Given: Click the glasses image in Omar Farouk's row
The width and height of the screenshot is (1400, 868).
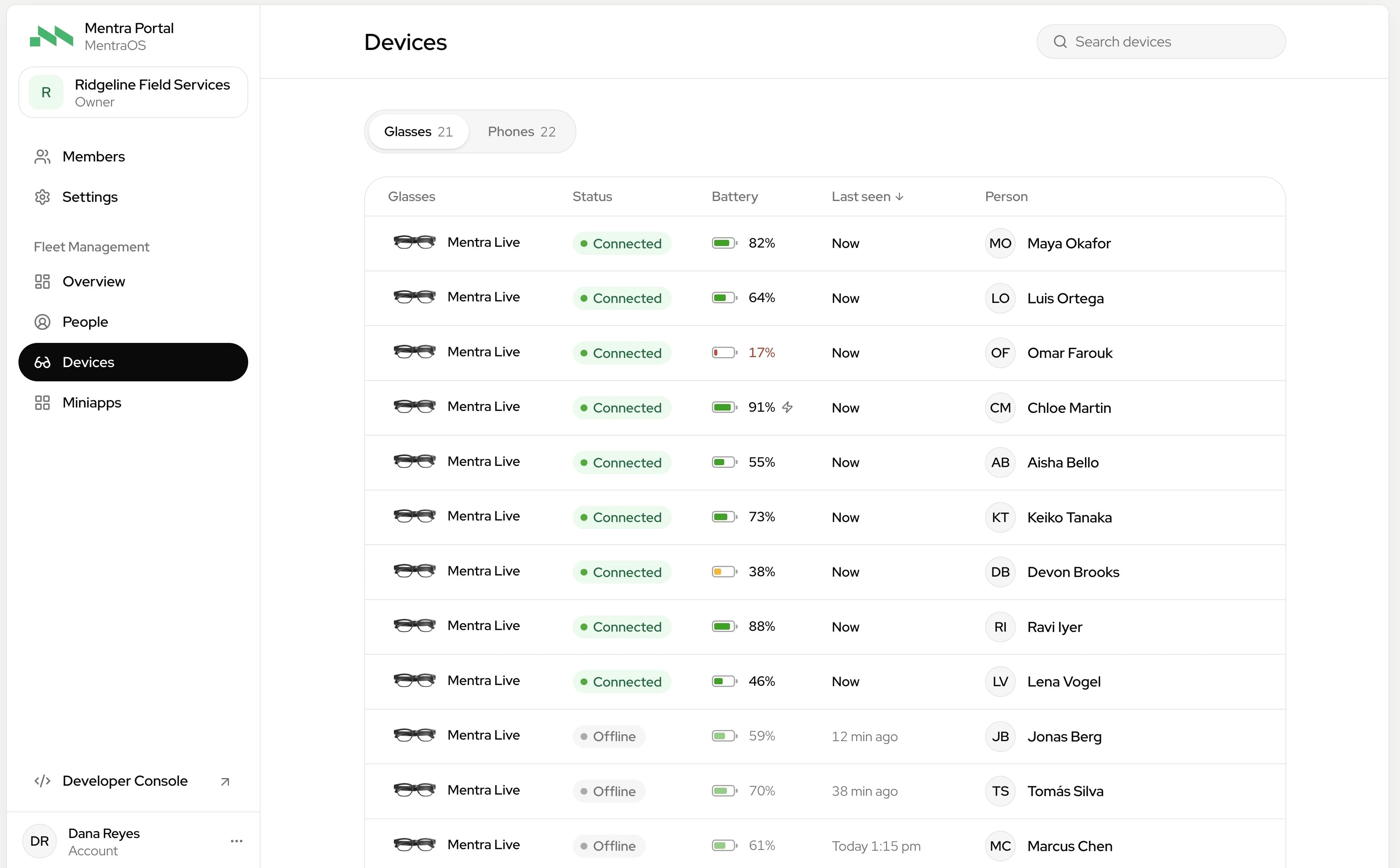Looking at the screenshot, I should [x=414, y=351].
